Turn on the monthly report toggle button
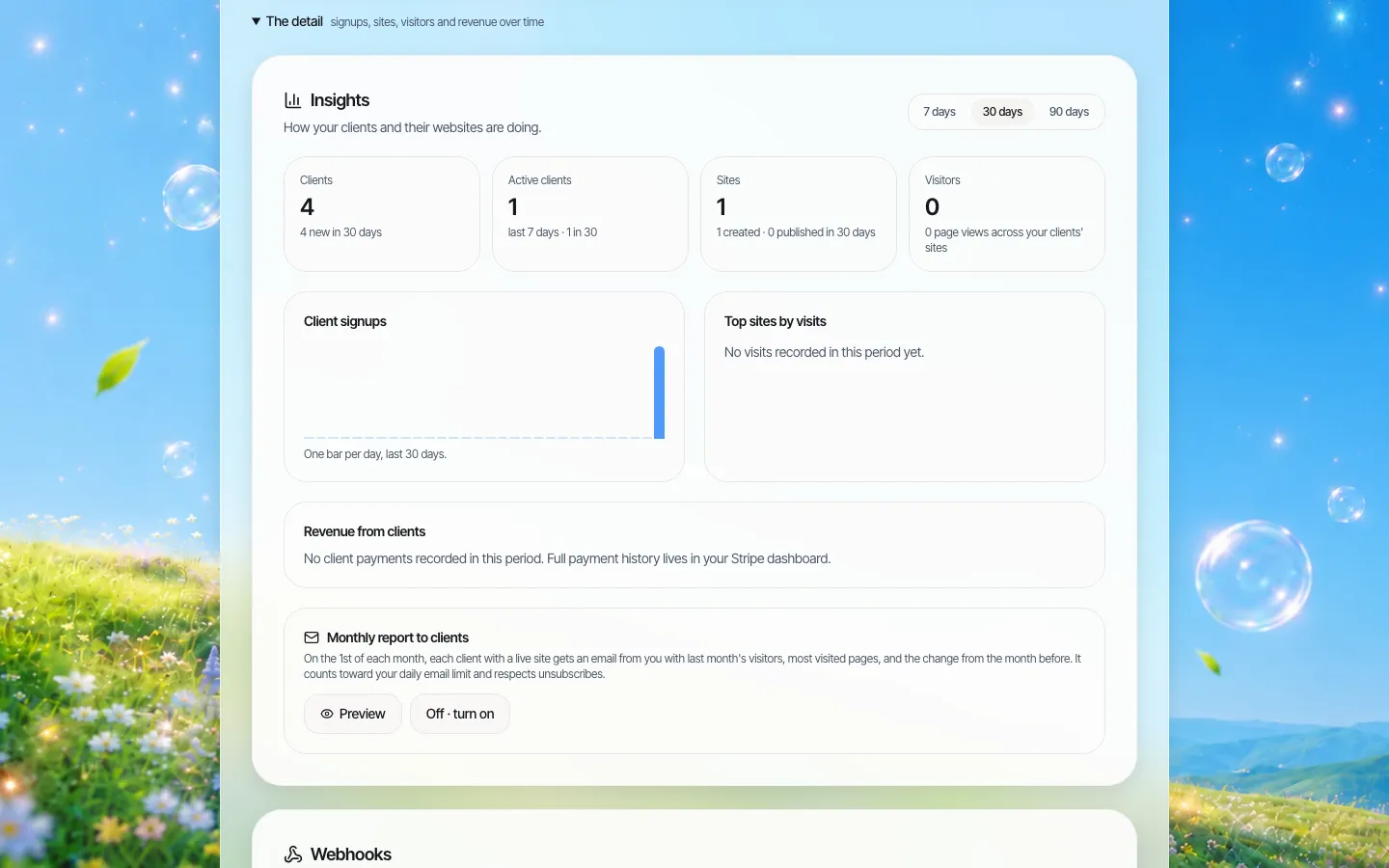This screenshot has height=868, width=1389. pyautogui.click(x=460, y=714)
